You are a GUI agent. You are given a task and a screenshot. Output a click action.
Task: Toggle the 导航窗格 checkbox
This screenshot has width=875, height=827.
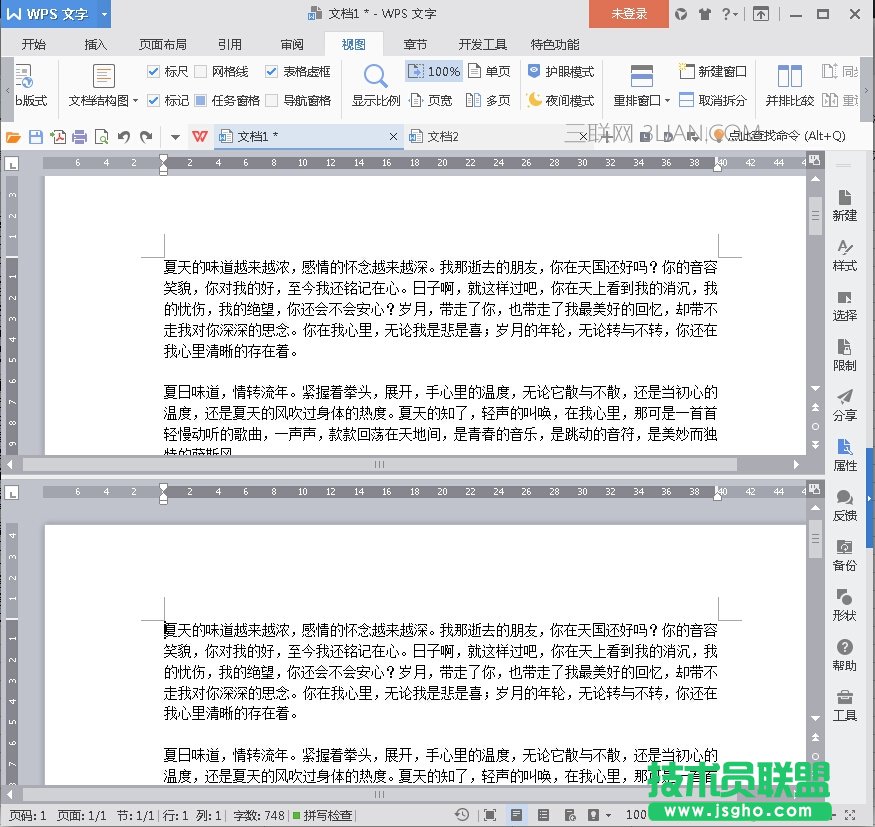coord(272,101)
